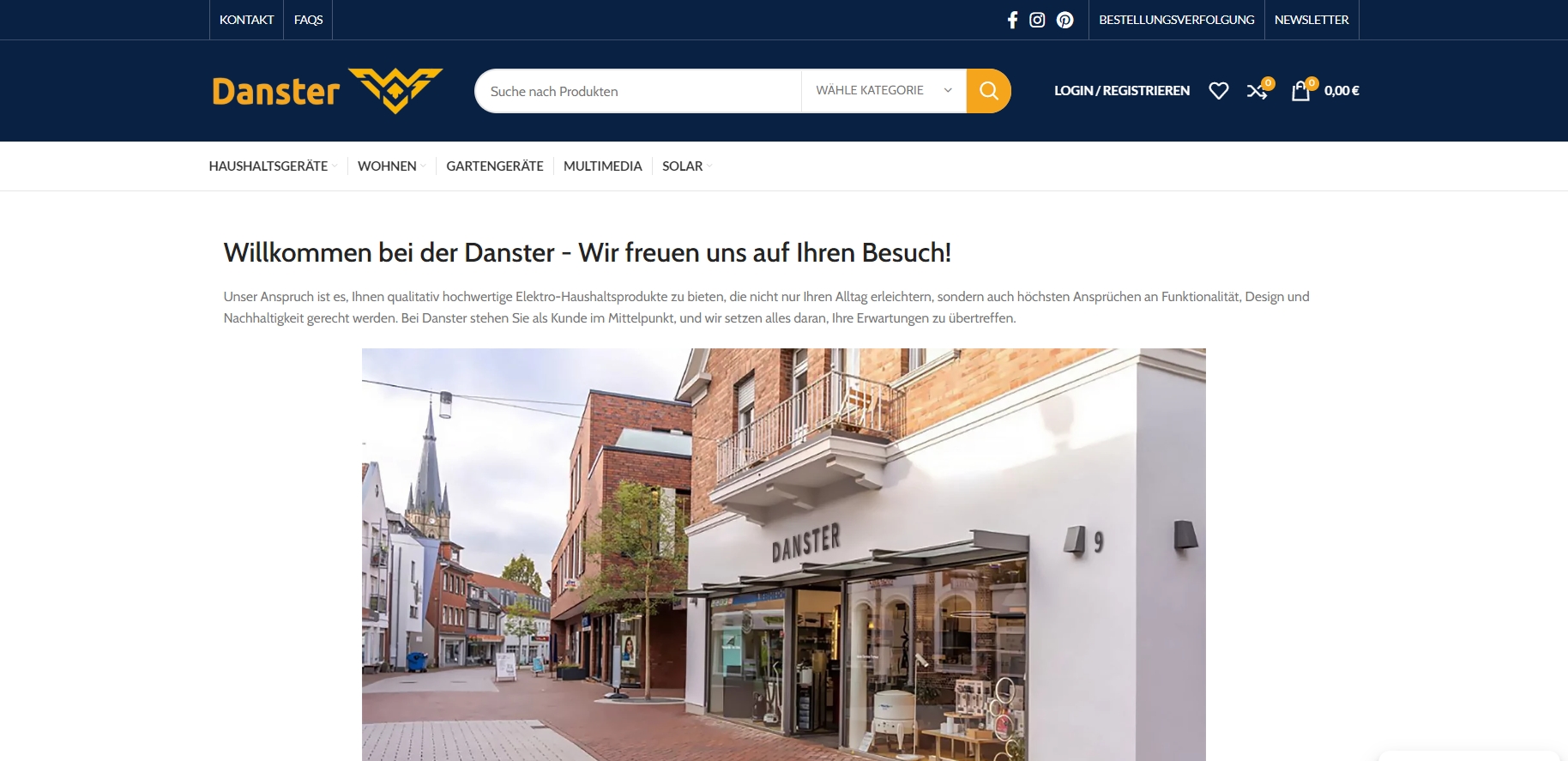Open the Instagram social icon

(1037, 20)
